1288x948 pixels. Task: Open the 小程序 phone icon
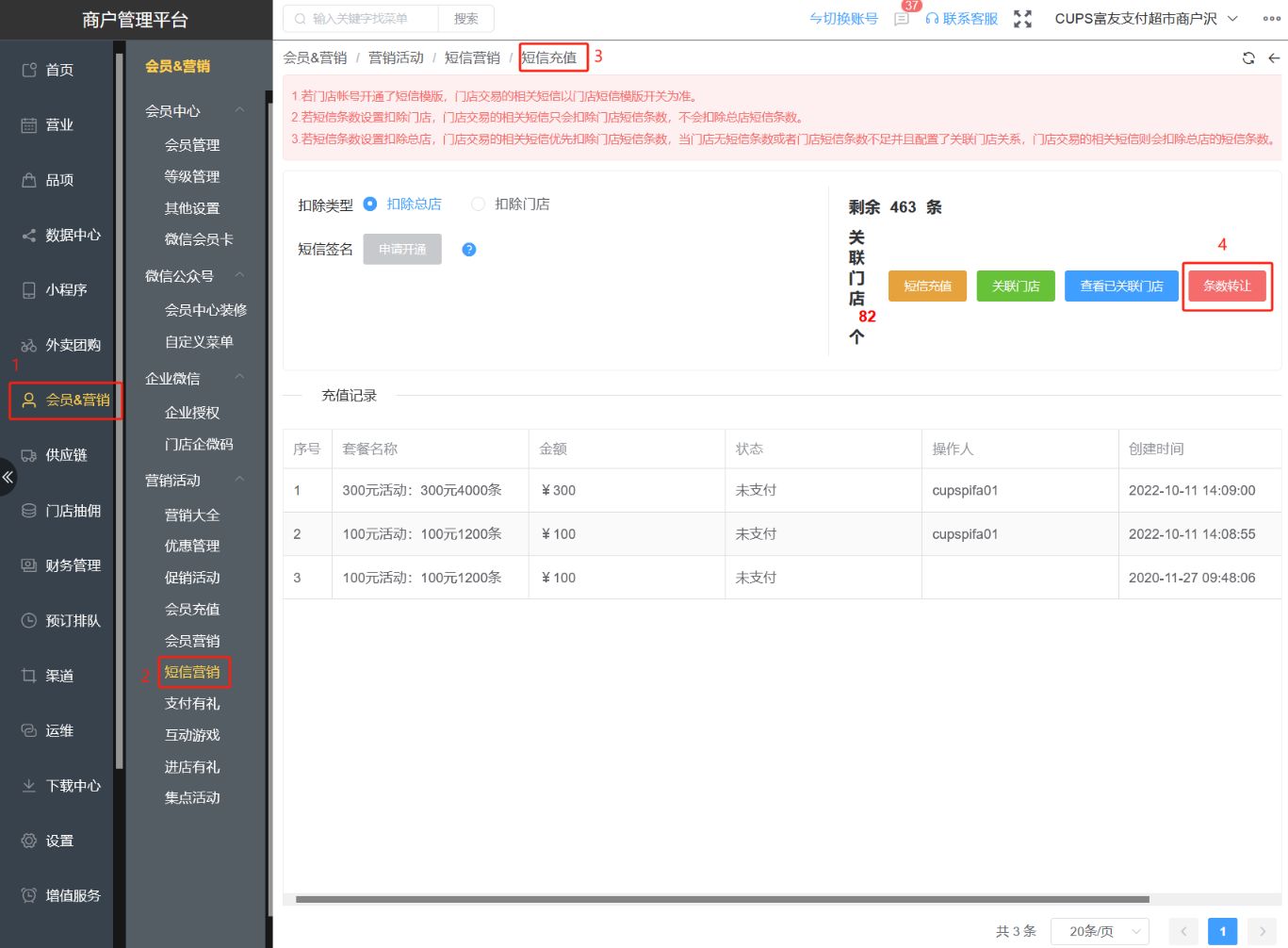(x=29, y=290)
